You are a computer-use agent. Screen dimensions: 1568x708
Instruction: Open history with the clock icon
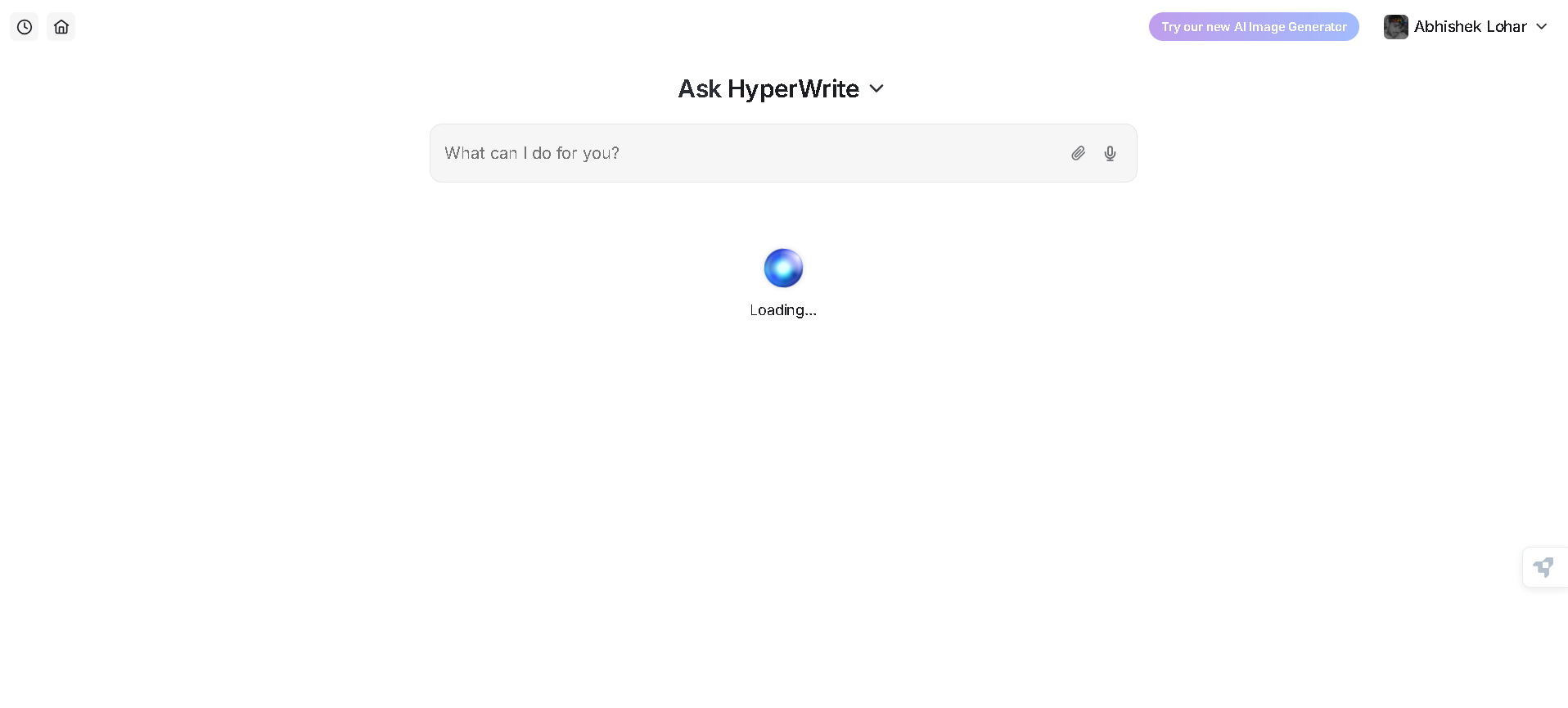point(25,27)
